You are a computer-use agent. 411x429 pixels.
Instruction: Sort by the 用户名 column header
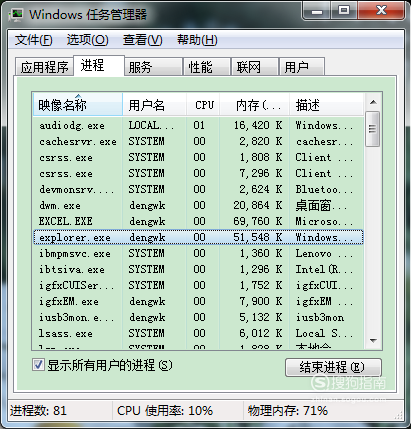(x=154, y=105)
